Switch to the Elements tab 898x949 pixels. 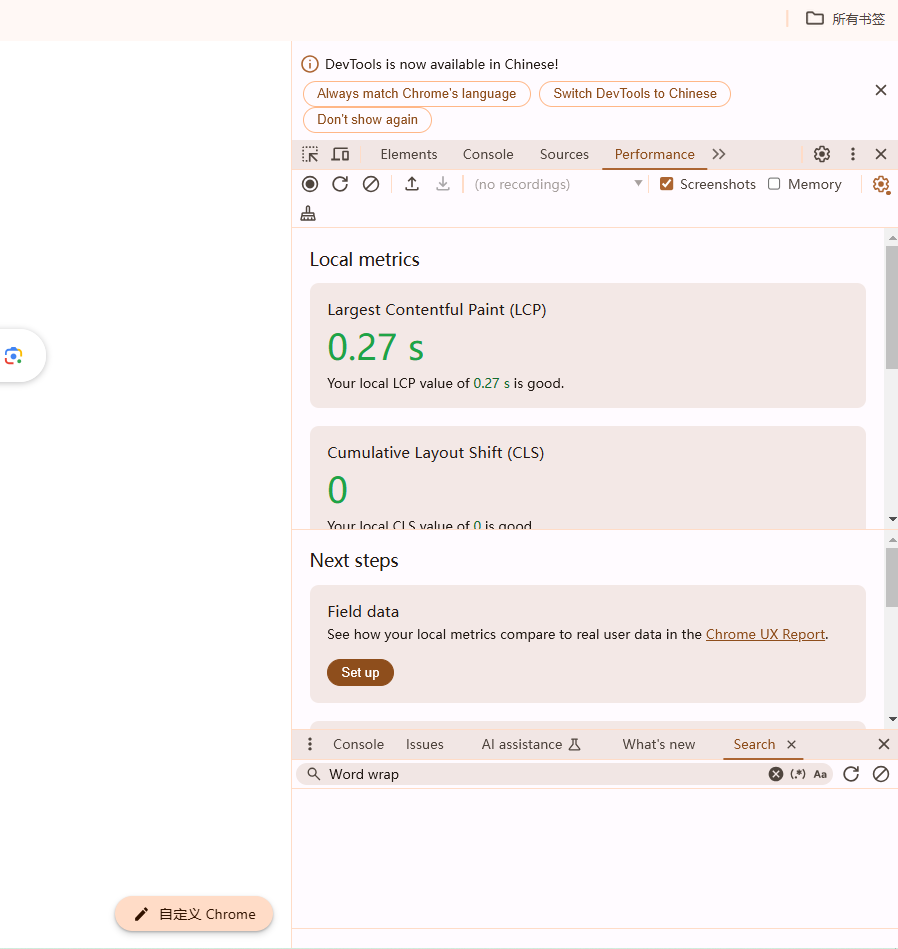tap(408, 154)
